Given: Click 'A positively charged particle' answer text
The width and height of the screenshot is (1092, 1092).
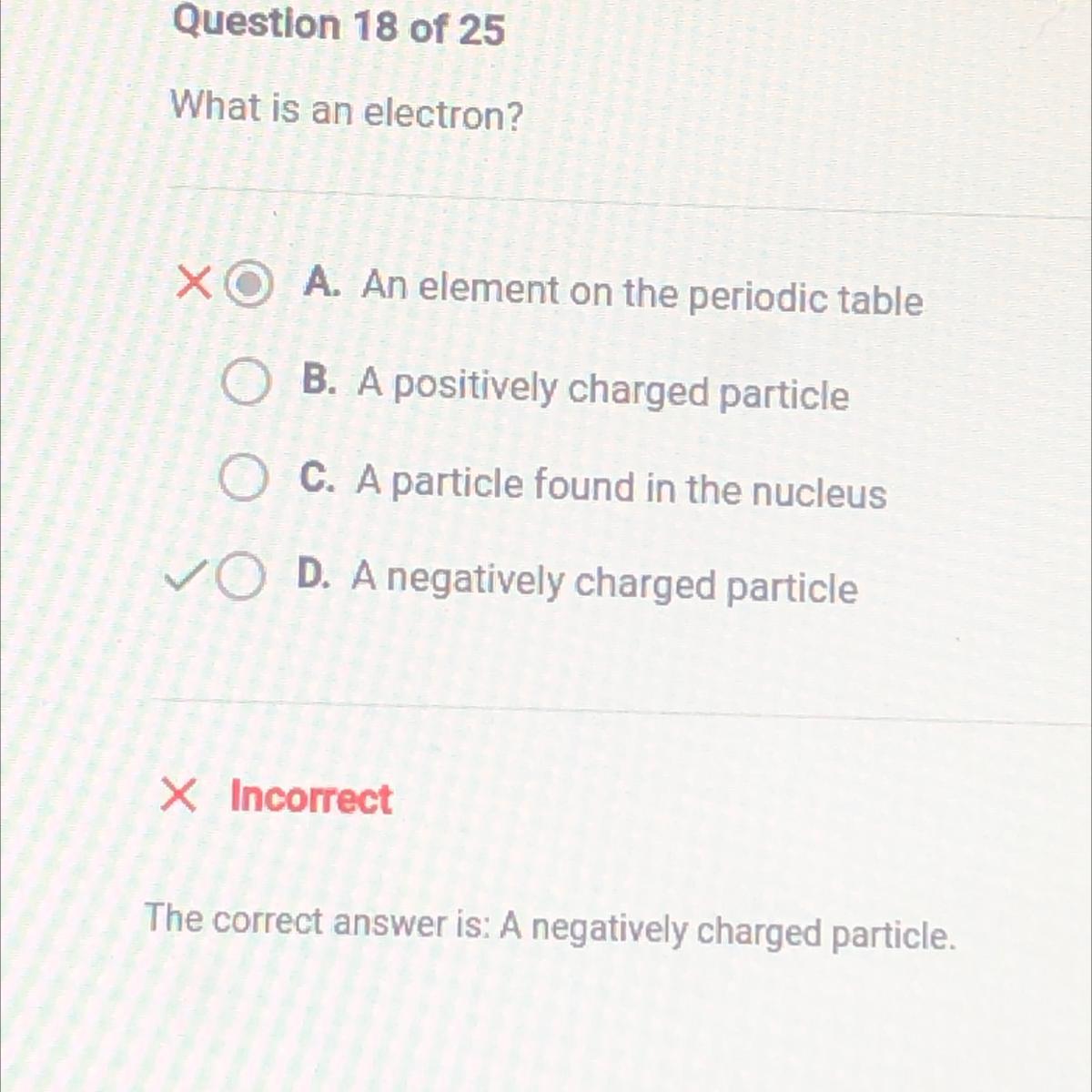Looking at the screenshot, I should [602, 389].
